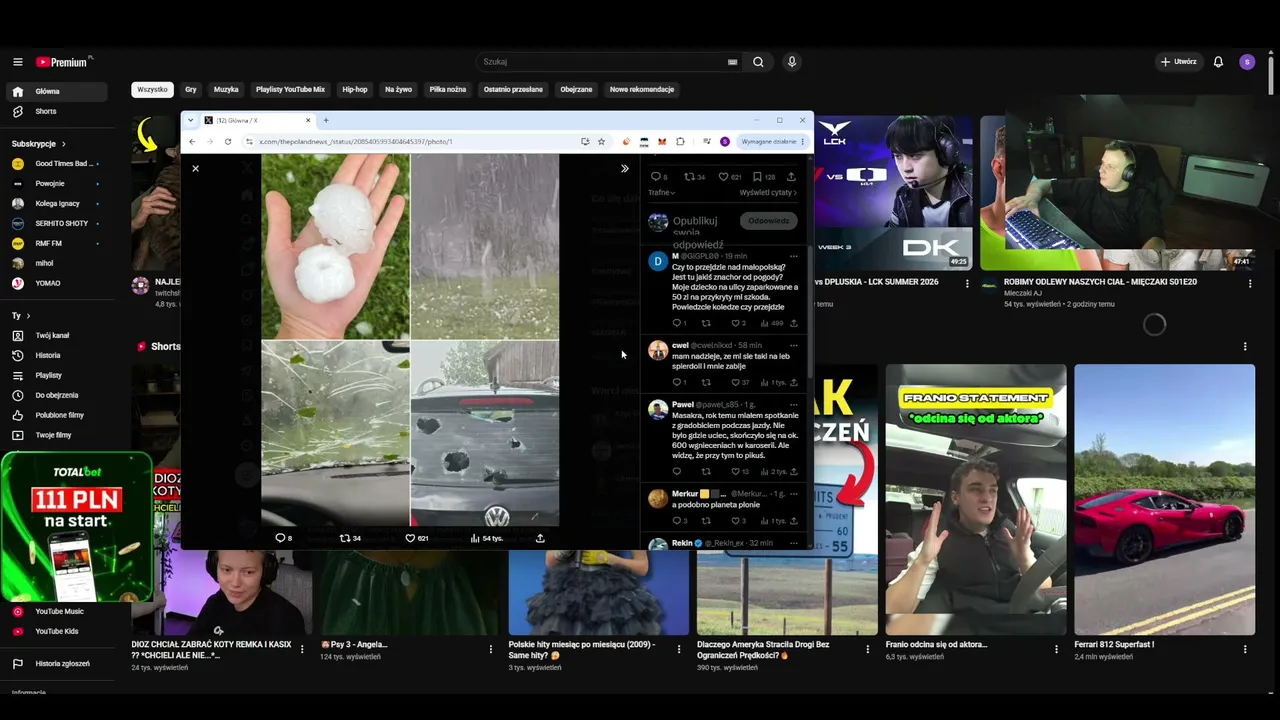Viewport: 1280px width, 720px height.
Task: Open a new browser tab
Action: tap(326, 120)
